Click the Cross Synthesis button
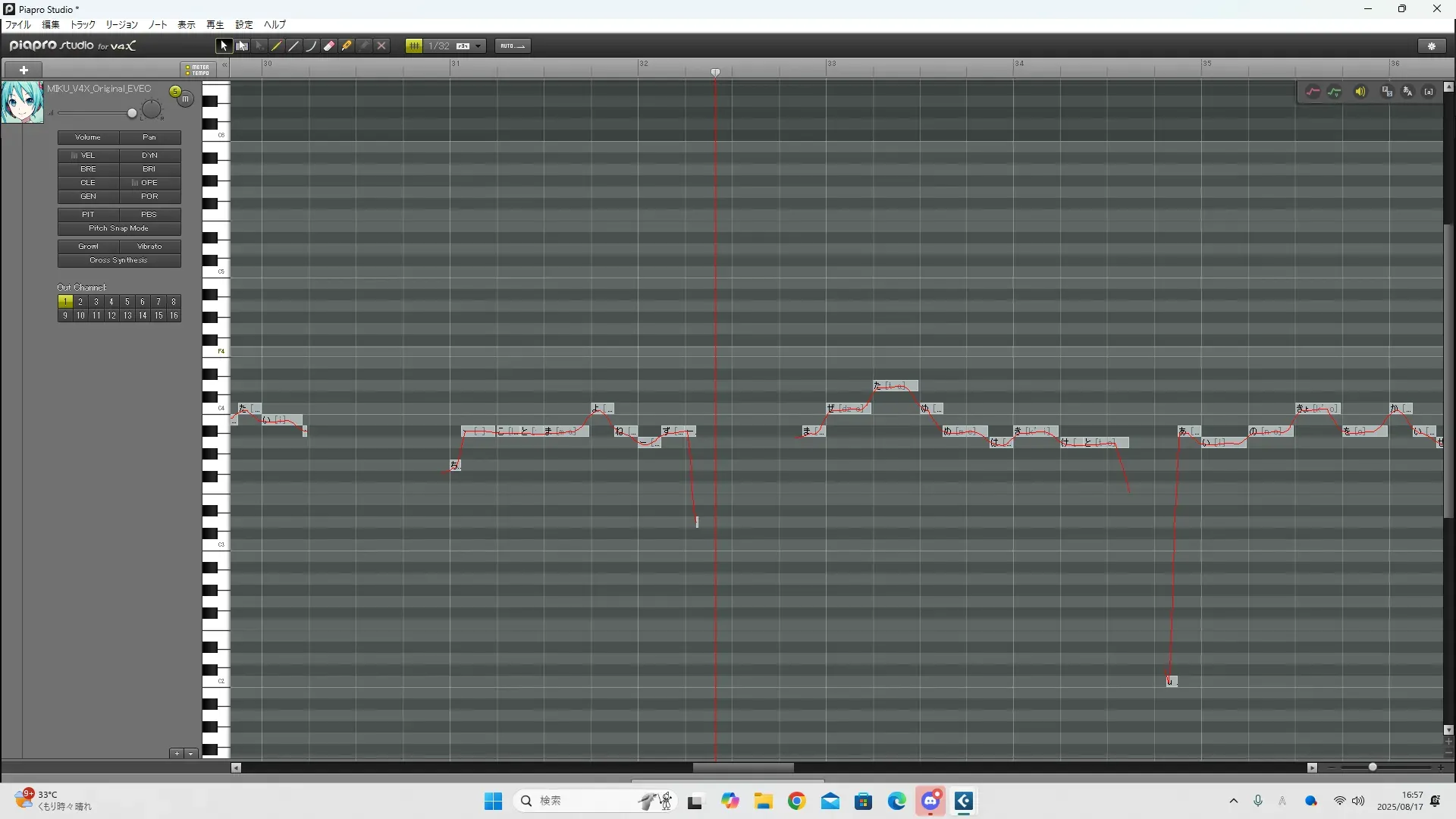Viewport: 1456px width, 819px height. point(119,260)
